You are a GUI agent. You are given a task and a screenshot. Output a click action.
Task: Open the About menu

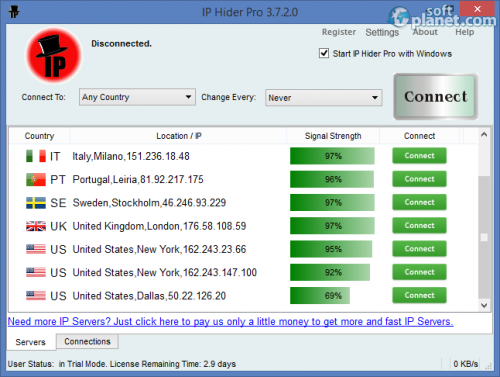click(x=425, y=32)
